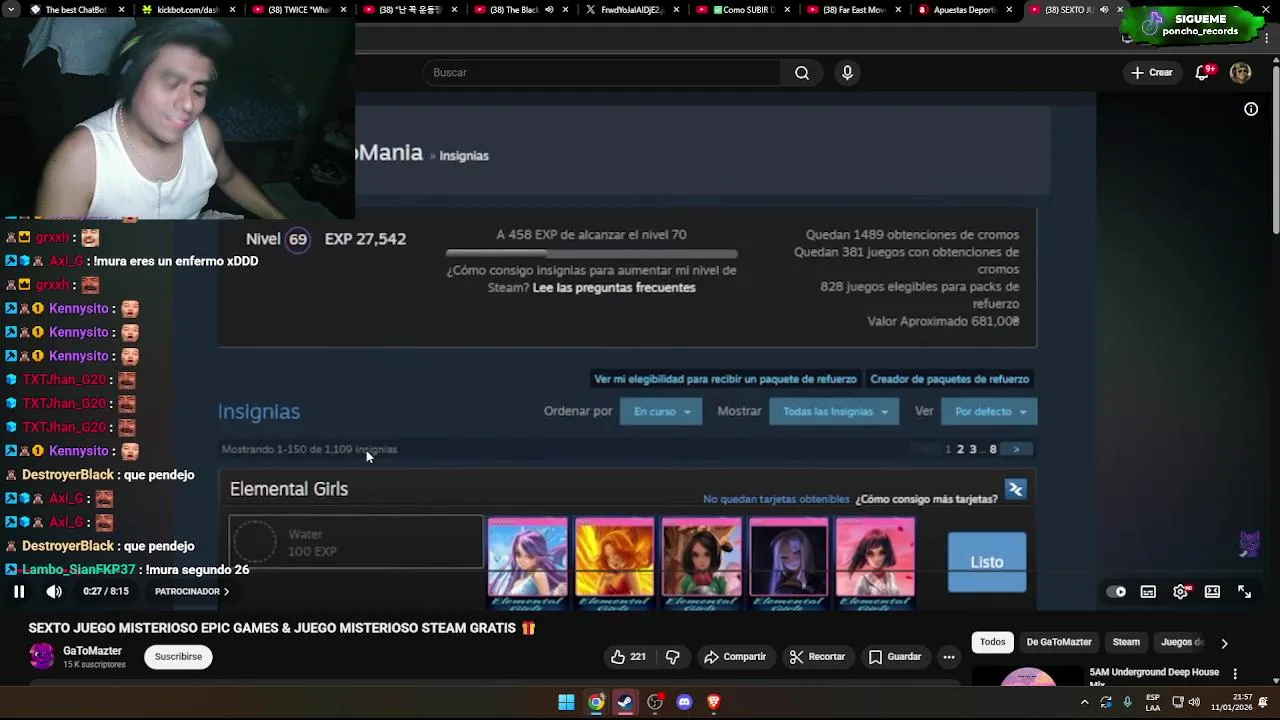
Task: Click the Elemental Girls badge title
Action: point(289,489)
